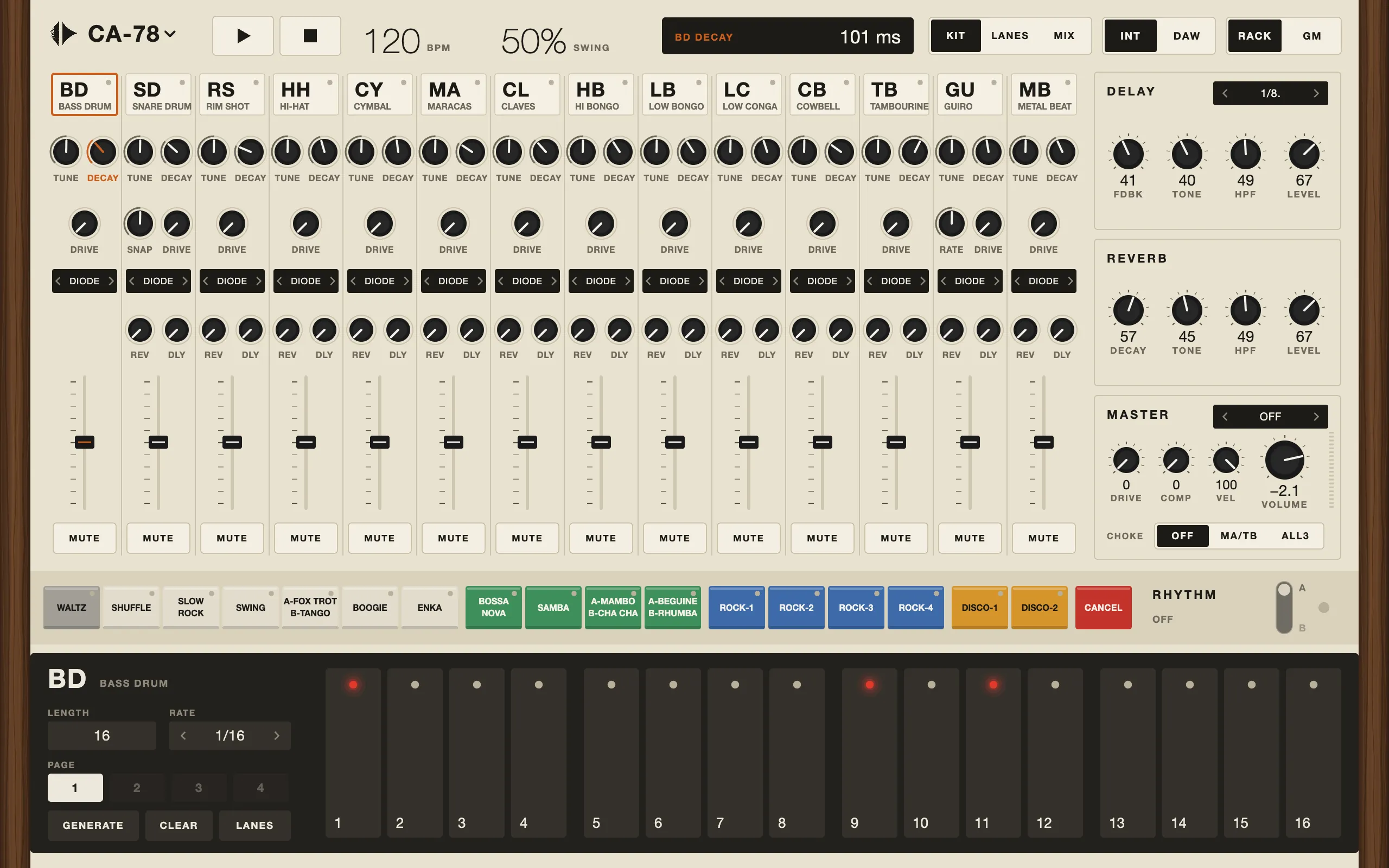The width and height of the screenshot is (1389, 868).
Task: Select the BOSSA NOVA rhythm
Action: pyautogui.click(x=494, y=607)
